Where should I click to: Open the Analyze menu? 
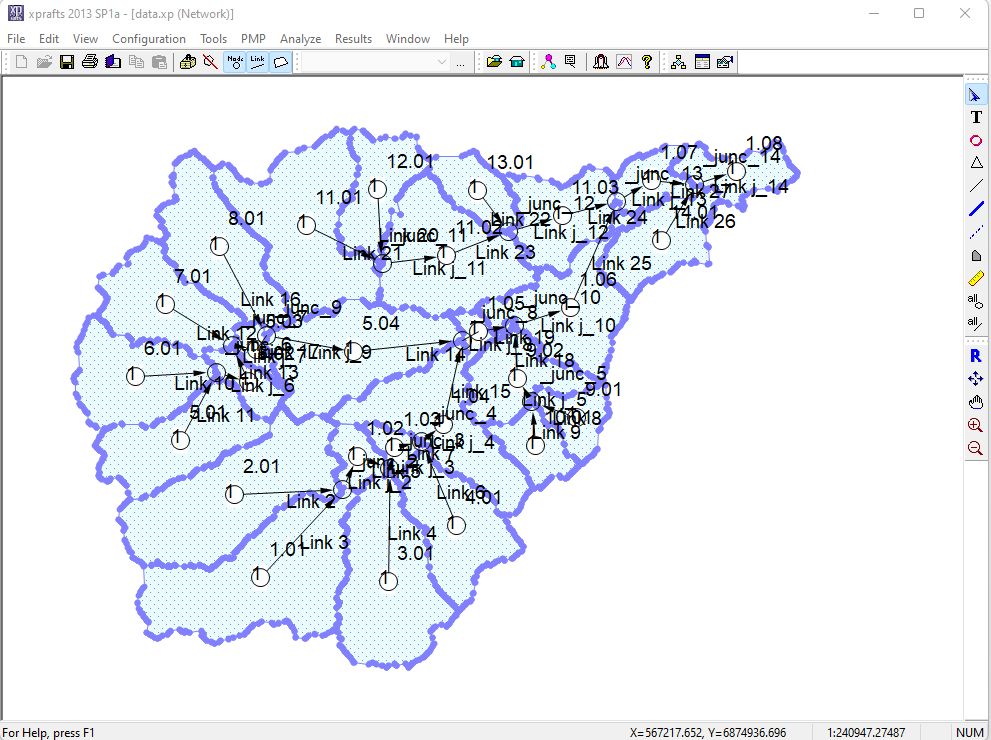point(300,39)
